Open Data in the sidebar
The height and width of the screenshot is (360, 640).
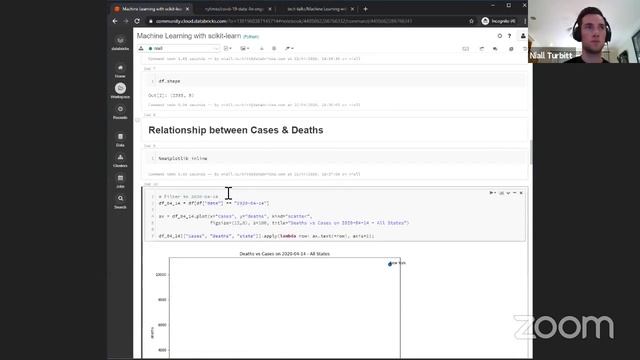click(x=120, y=139)
